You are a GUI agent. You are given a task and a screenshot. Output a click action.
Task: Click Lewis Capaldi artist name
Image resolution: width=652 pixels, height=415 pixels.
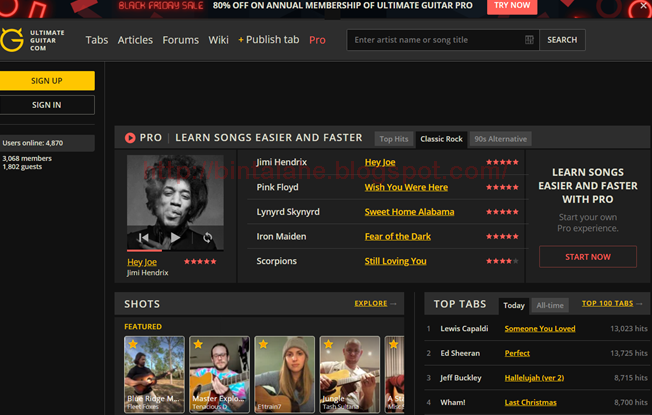pyautogui.click(x=464, y=329)
